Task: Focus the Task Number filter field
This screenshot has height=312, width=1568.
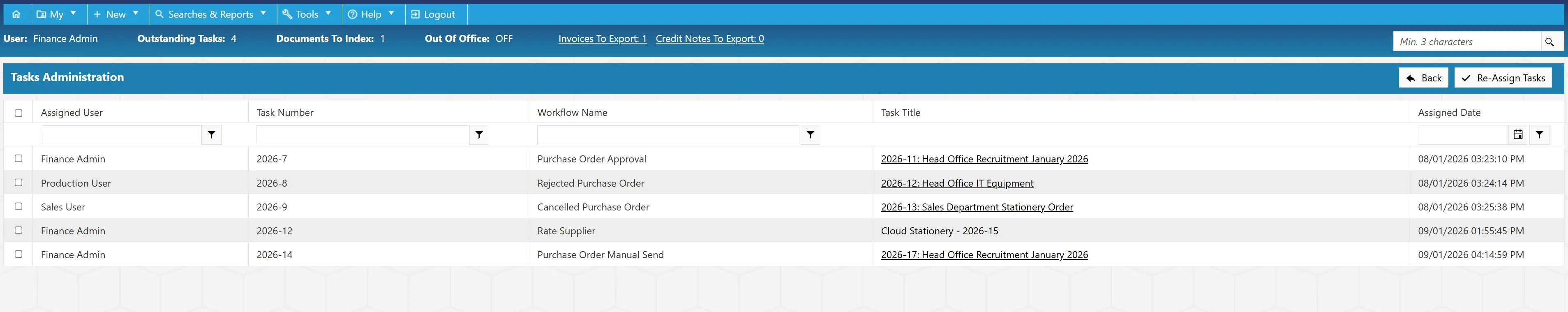Action: tap(362, 135)
